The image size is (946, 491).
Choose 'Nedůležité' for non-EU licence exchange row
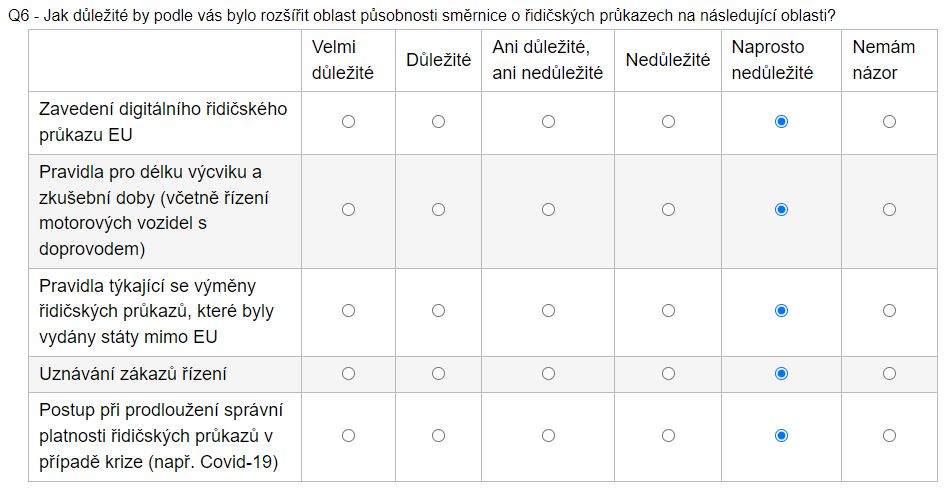pyautogui.click(x=668, y=311)
